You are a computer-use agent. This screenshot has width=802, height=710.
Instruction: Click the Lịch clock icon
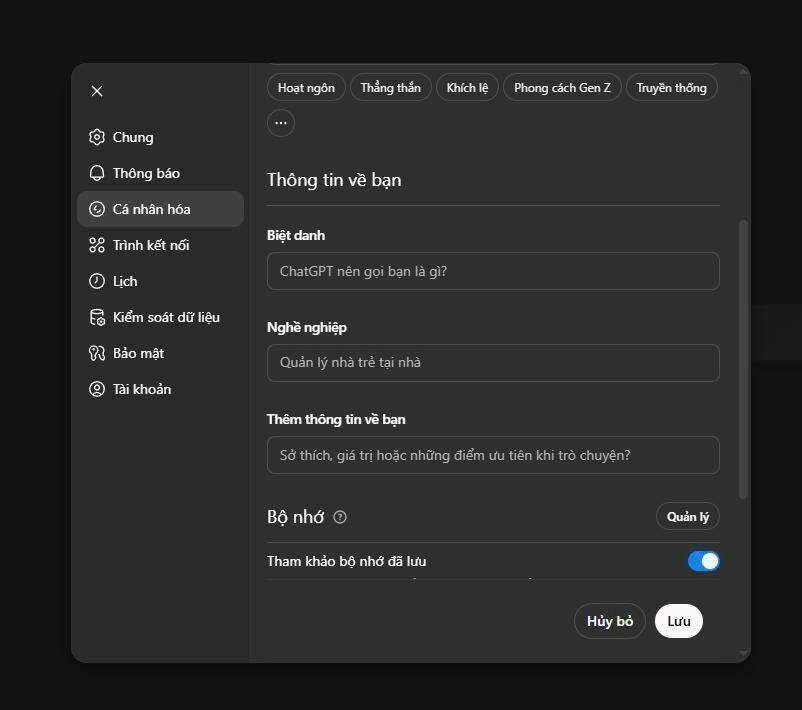coord(97,281)
